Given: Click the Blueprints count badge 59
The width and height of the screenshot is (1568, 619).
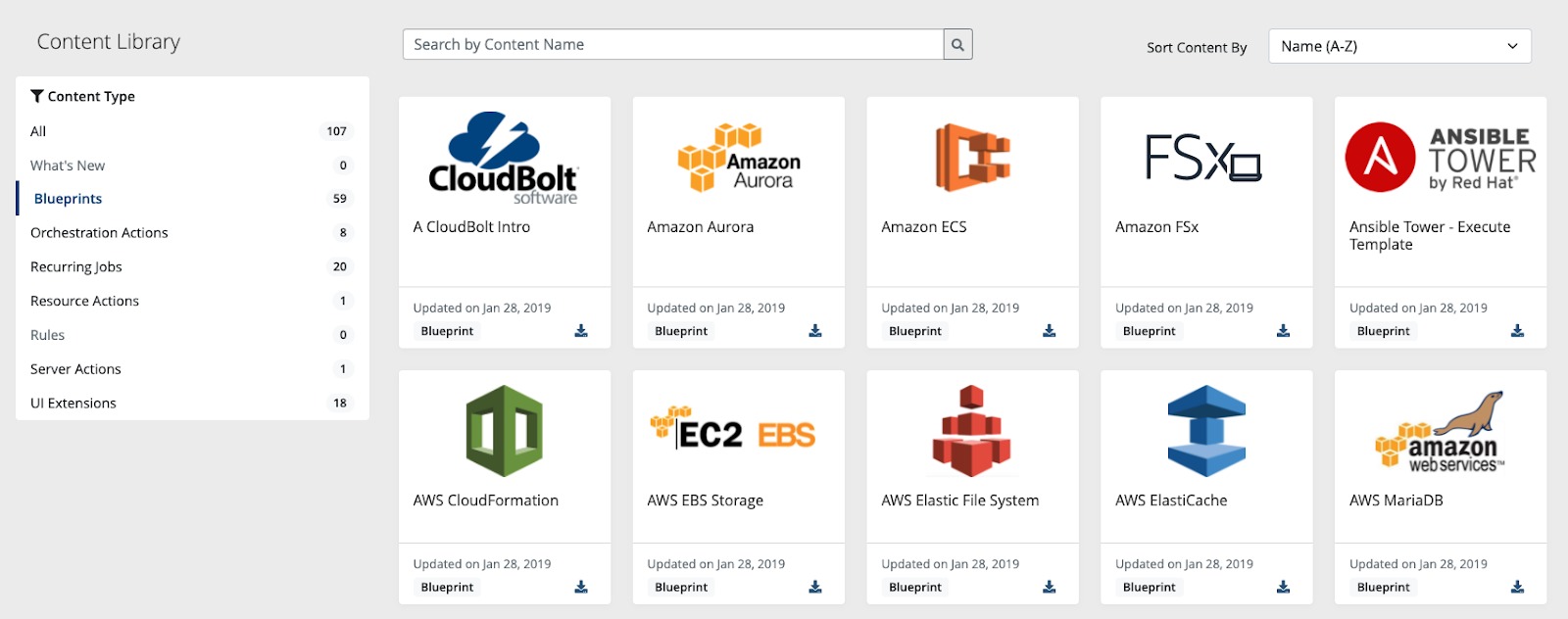Looking at the screenshot, I should [x=340, y=199].
